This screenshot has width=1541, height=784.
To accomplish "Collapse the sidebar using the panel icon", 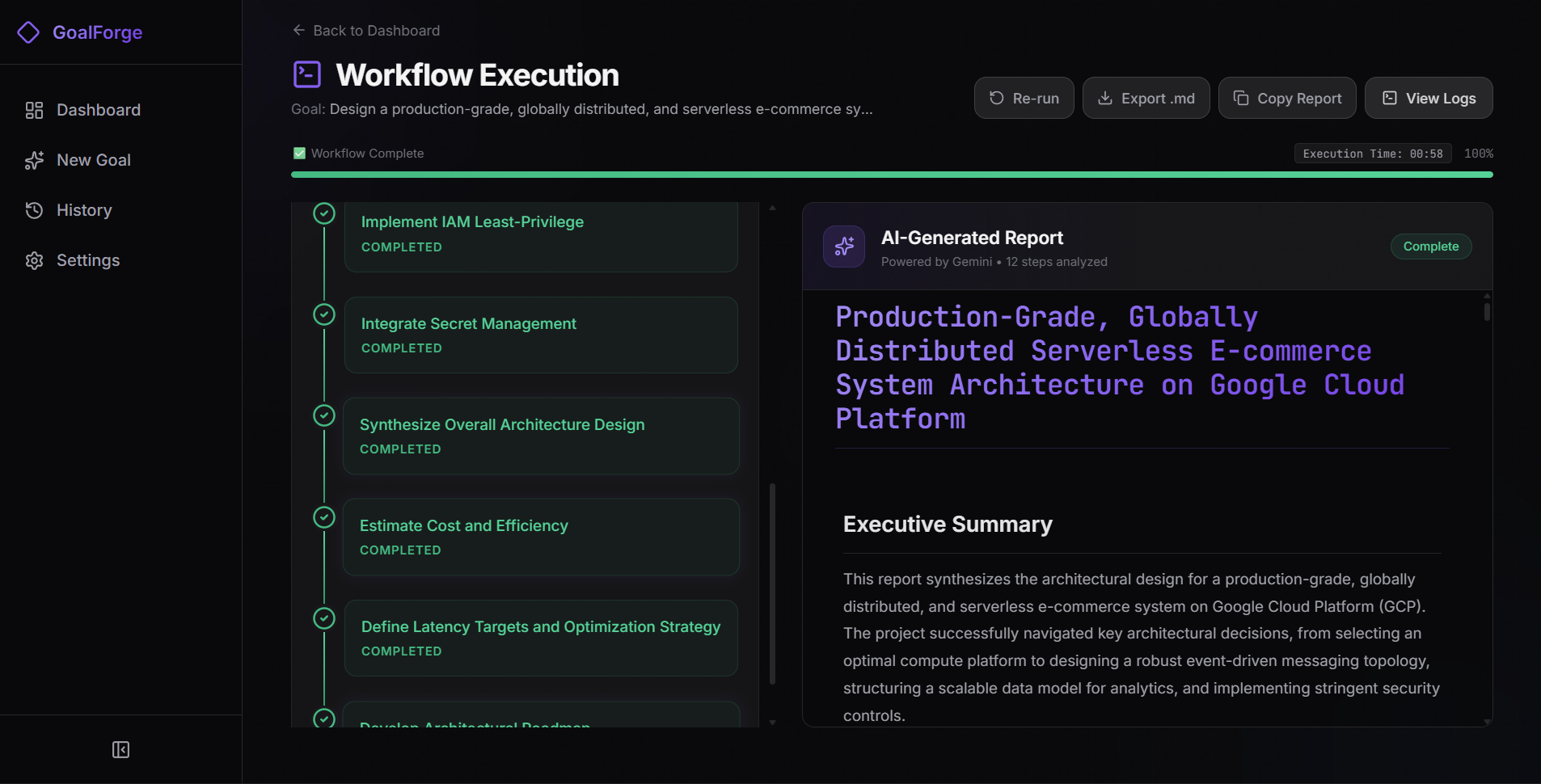I will click(120, 750).
